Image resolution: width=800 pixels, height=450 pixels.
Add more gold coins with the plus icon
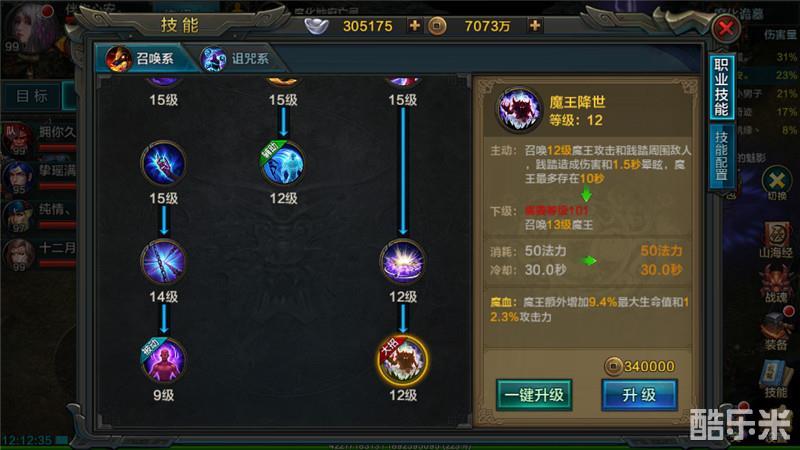point(535,25)
